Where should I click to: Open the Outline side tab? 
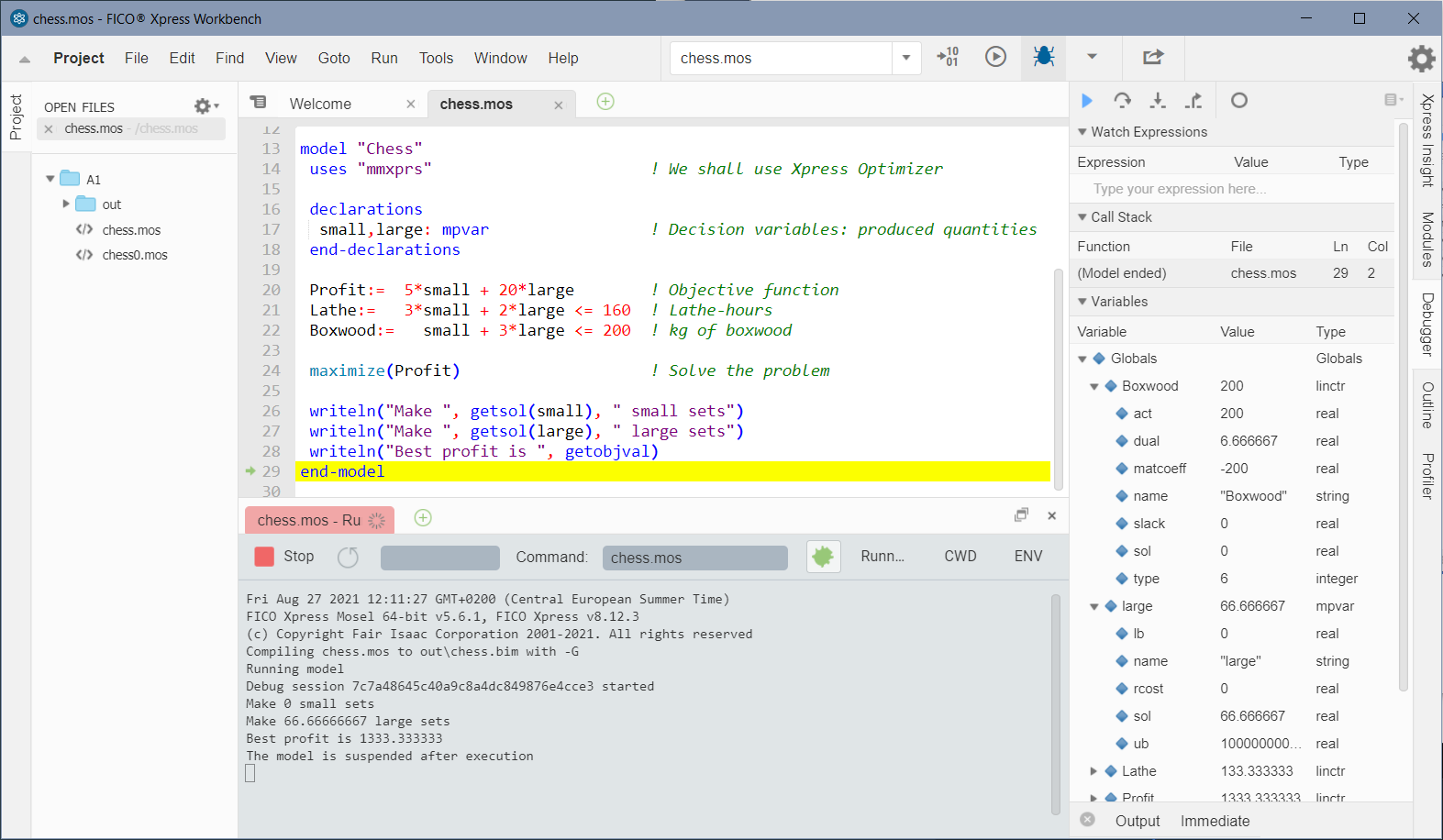click(x=1427, y=405)
